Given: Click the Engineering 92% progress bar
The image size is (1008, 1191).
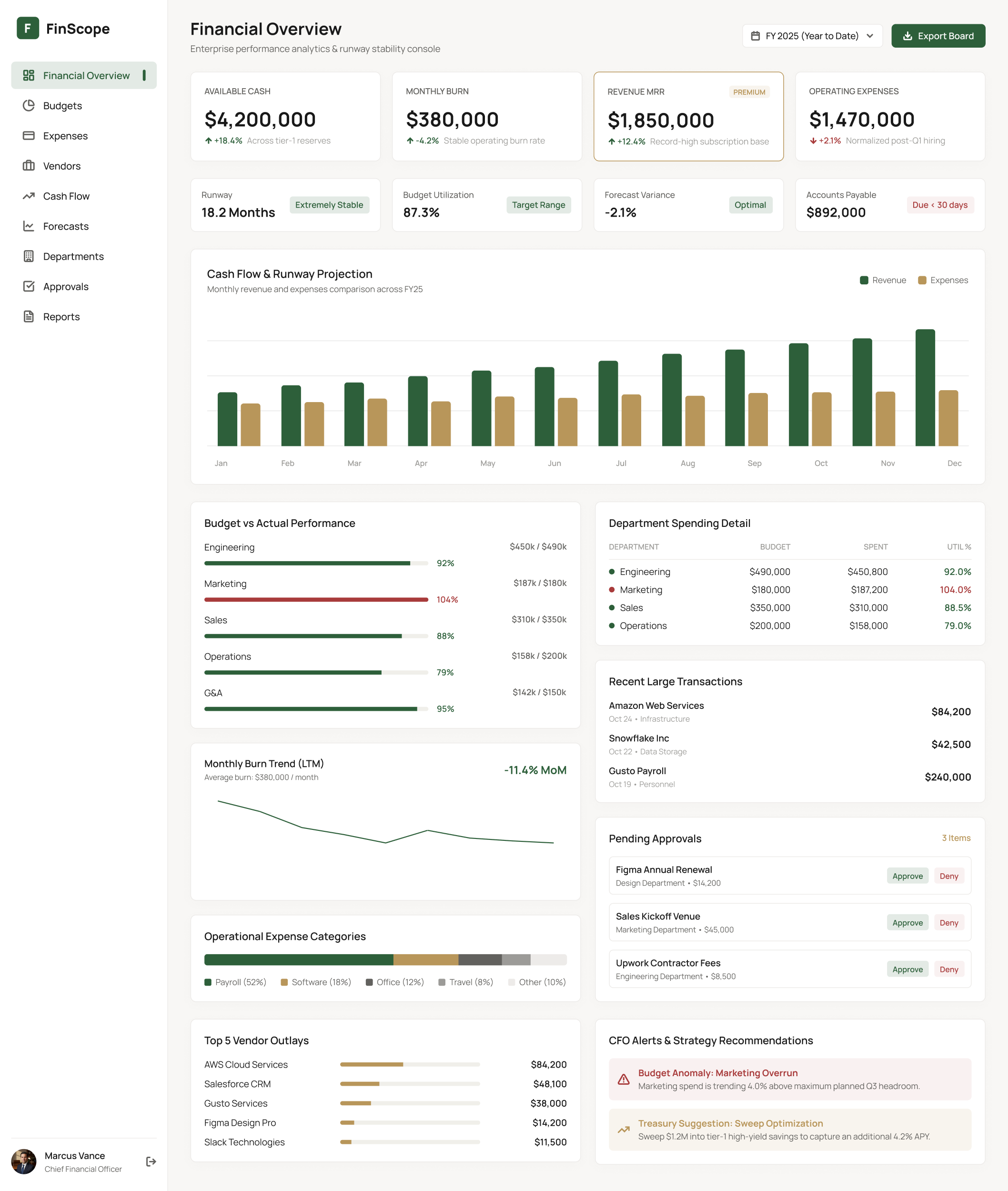Looking at the screenshot, I should [316, 564].
